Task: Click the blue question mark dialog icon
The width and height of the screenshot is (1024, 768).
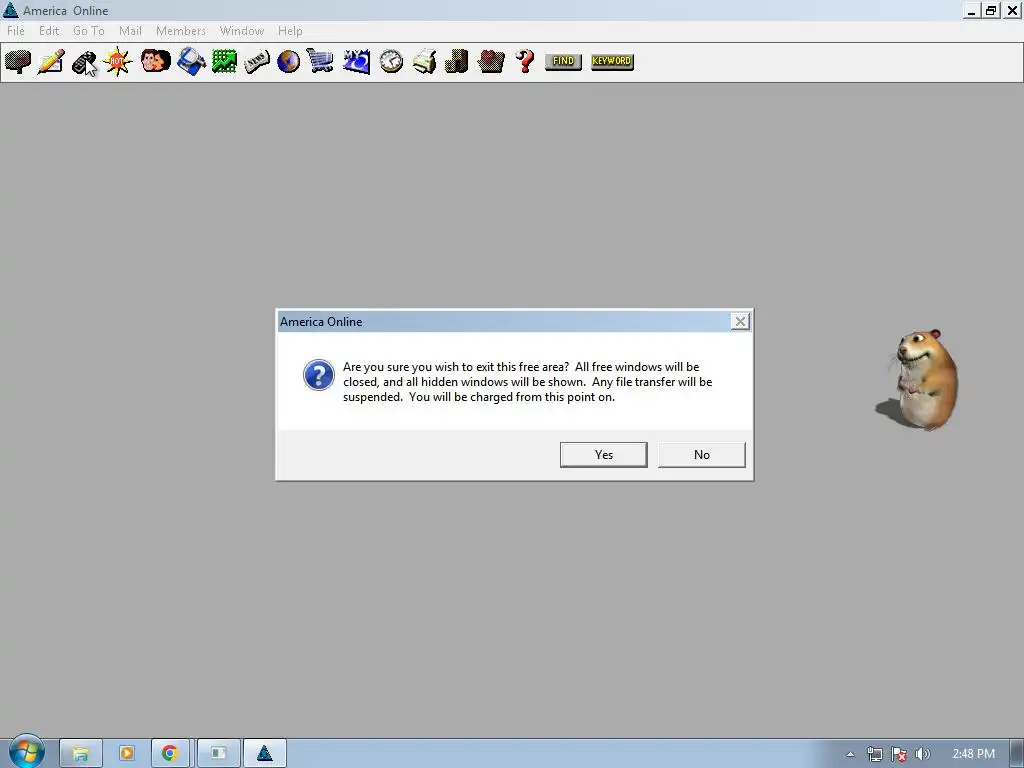Action: pos(319,375)
